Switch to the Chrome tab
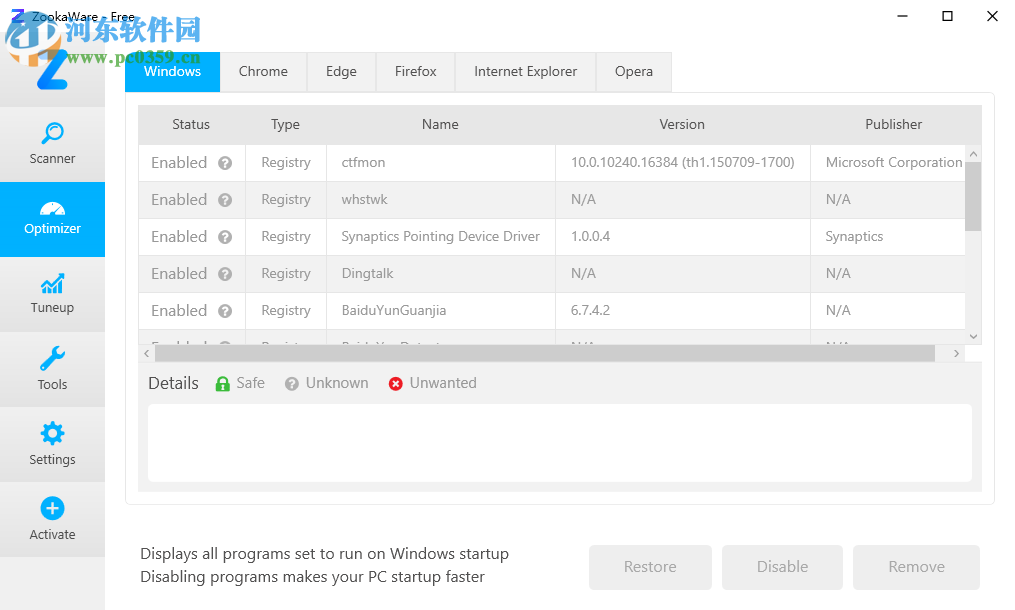Screen dimensions: 1015x610 [263, 72]
